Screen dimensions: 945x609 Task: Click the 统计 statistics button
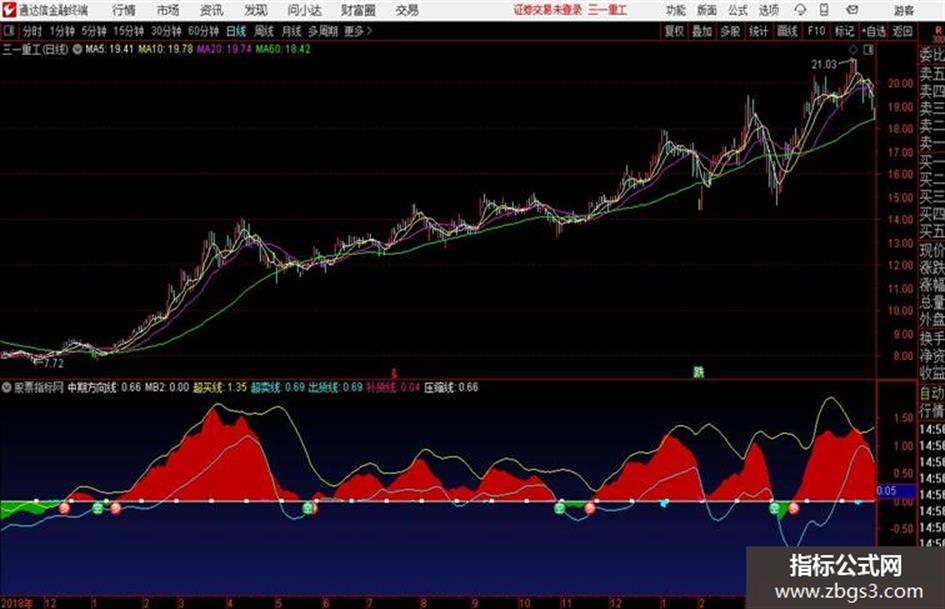tap(759, 31)
